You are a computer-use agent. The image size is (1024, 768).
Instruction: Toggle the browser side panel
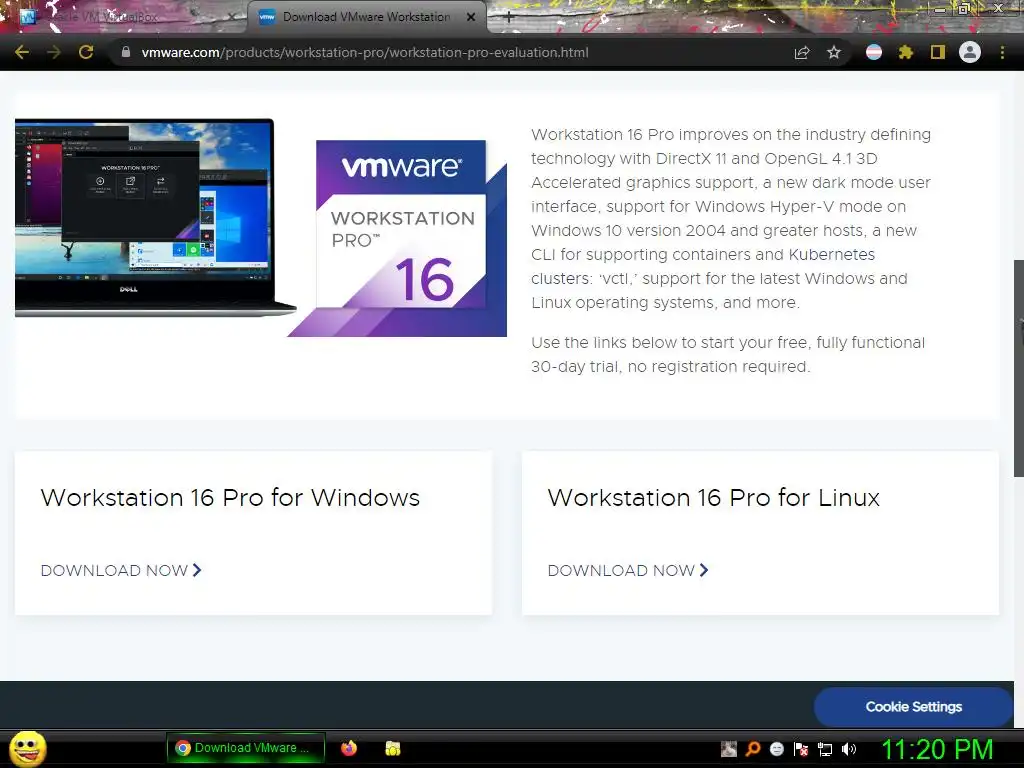tap(938, 52)
